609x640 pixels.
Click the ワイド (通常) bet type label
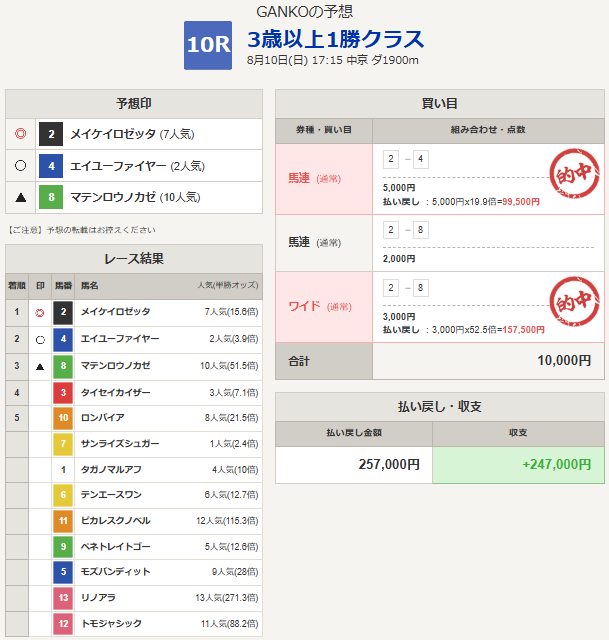[x=320, y=306]
